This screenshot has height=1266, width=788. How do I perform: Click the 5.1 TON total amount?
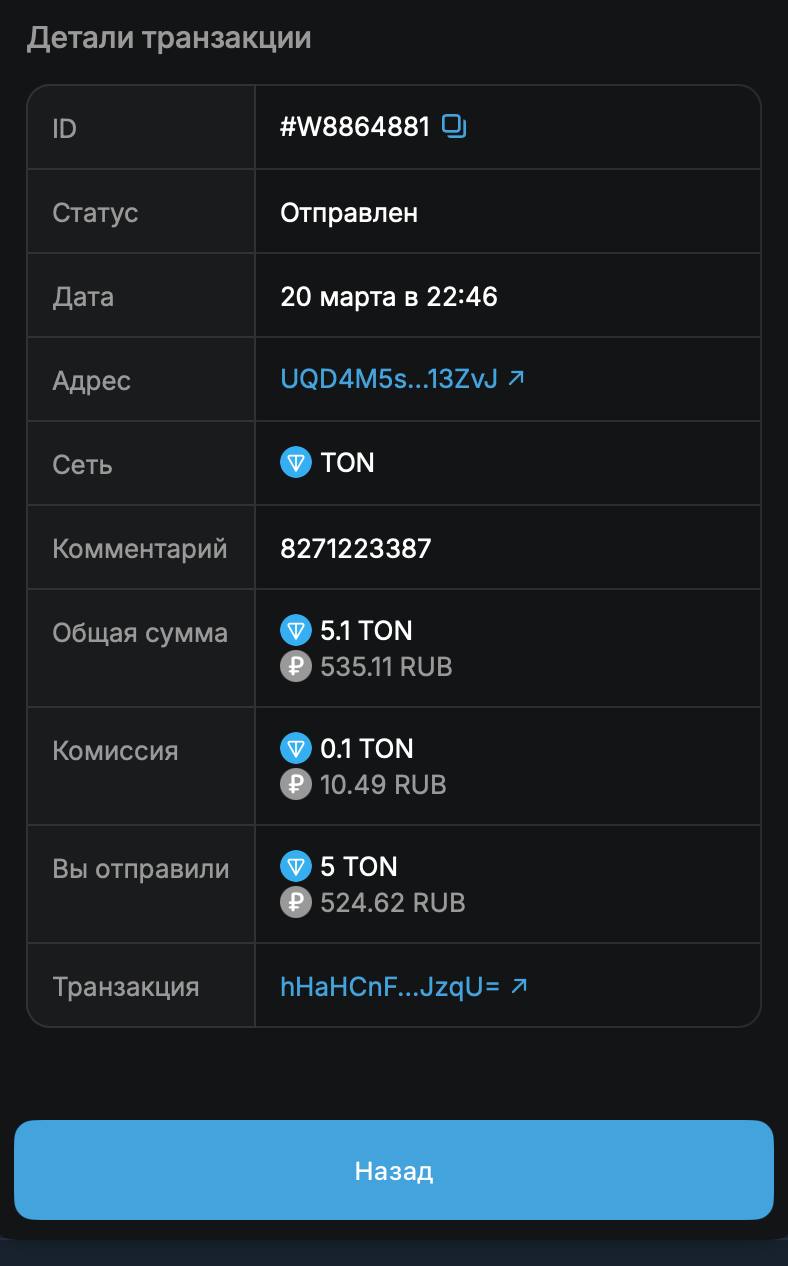[x=366, y=631]
